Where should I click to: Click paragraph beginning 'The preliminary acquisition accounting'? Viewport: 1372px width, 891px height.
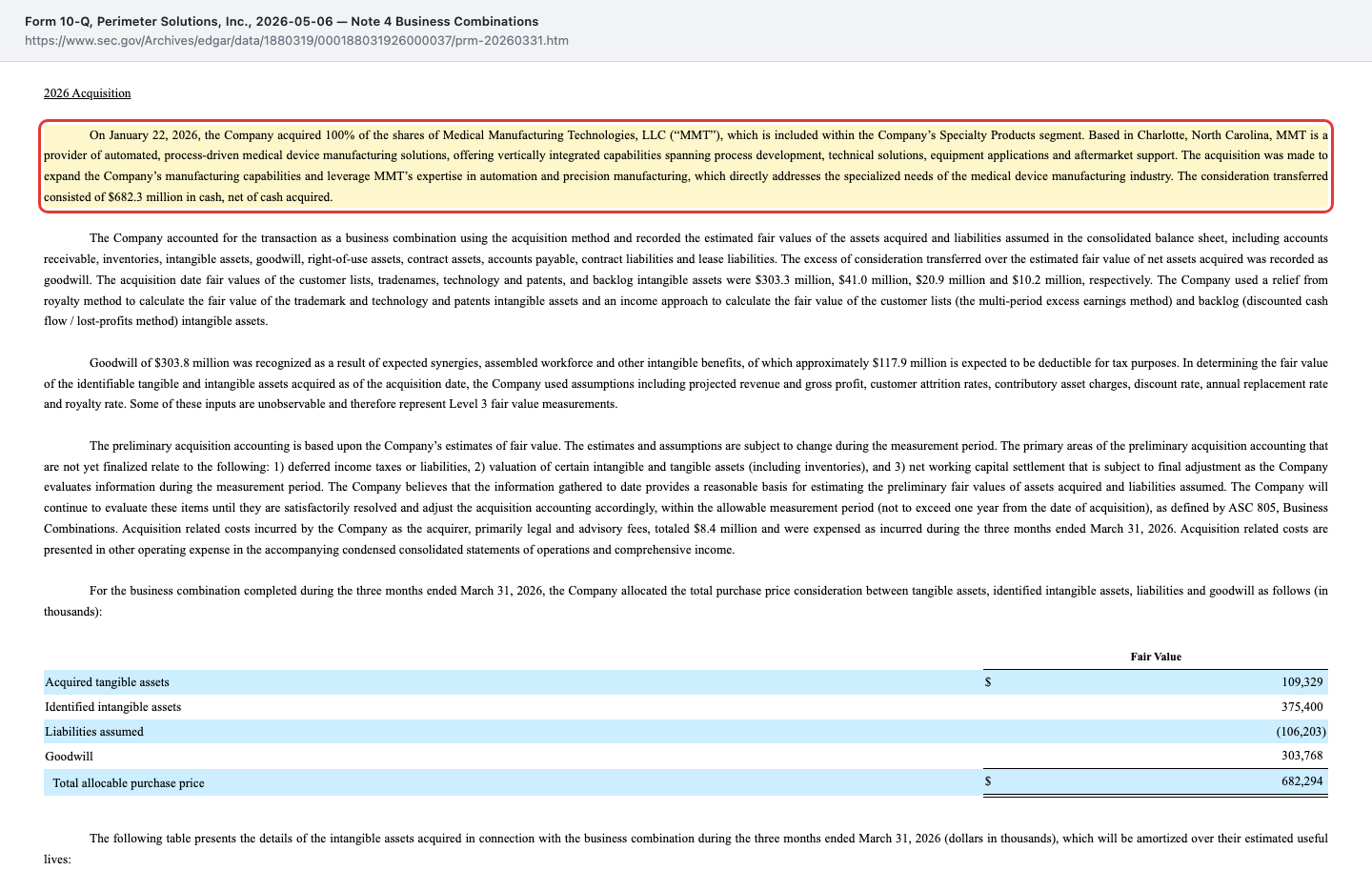point(685,497)
